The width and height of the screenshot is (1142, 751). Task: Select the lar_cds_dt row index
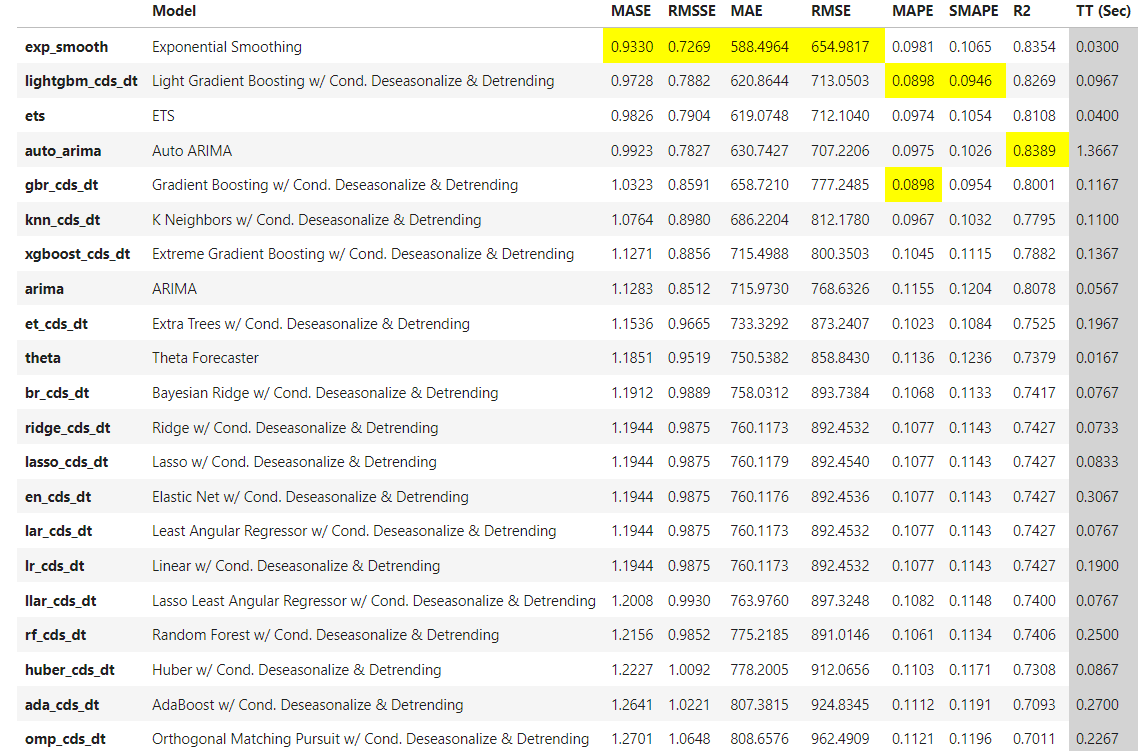58,531
